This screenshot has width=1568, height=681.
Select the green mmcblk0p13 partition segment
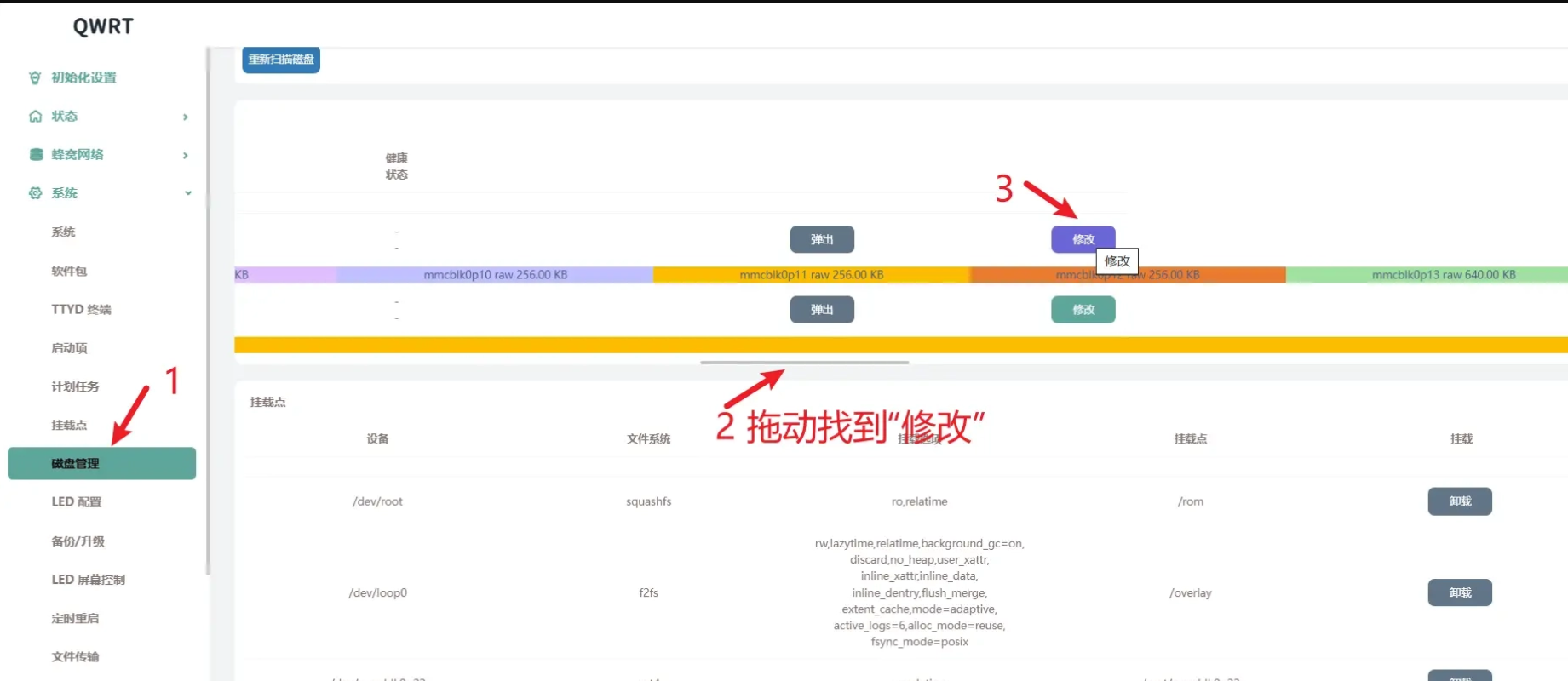[x=1443, y=275]
